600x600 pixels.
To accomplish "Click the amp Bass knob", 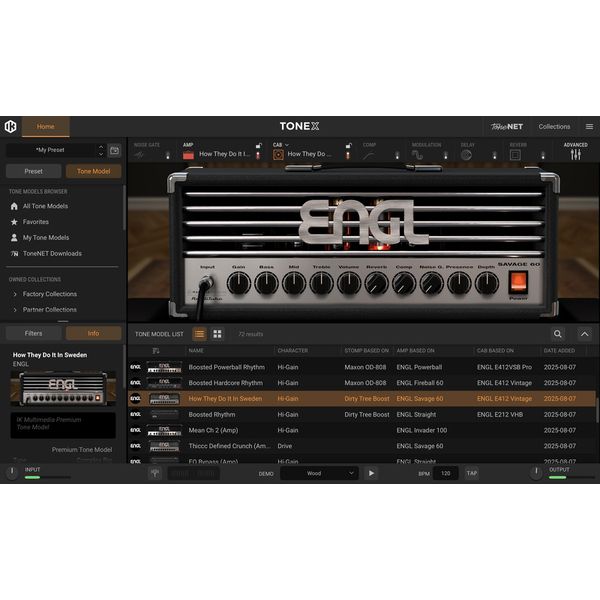I will click(266, 284).
